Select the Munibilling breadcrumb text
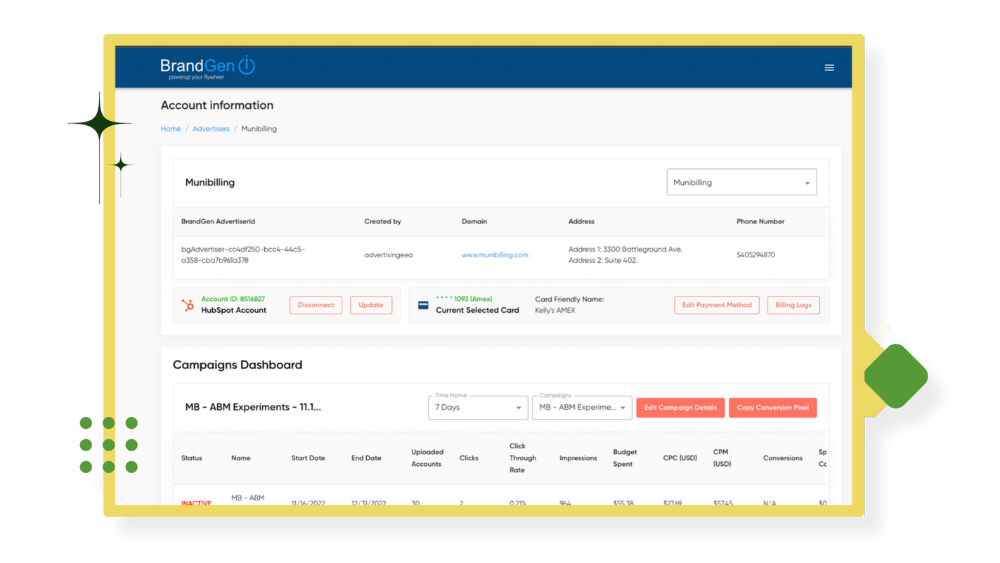 [x=259, y=129]
